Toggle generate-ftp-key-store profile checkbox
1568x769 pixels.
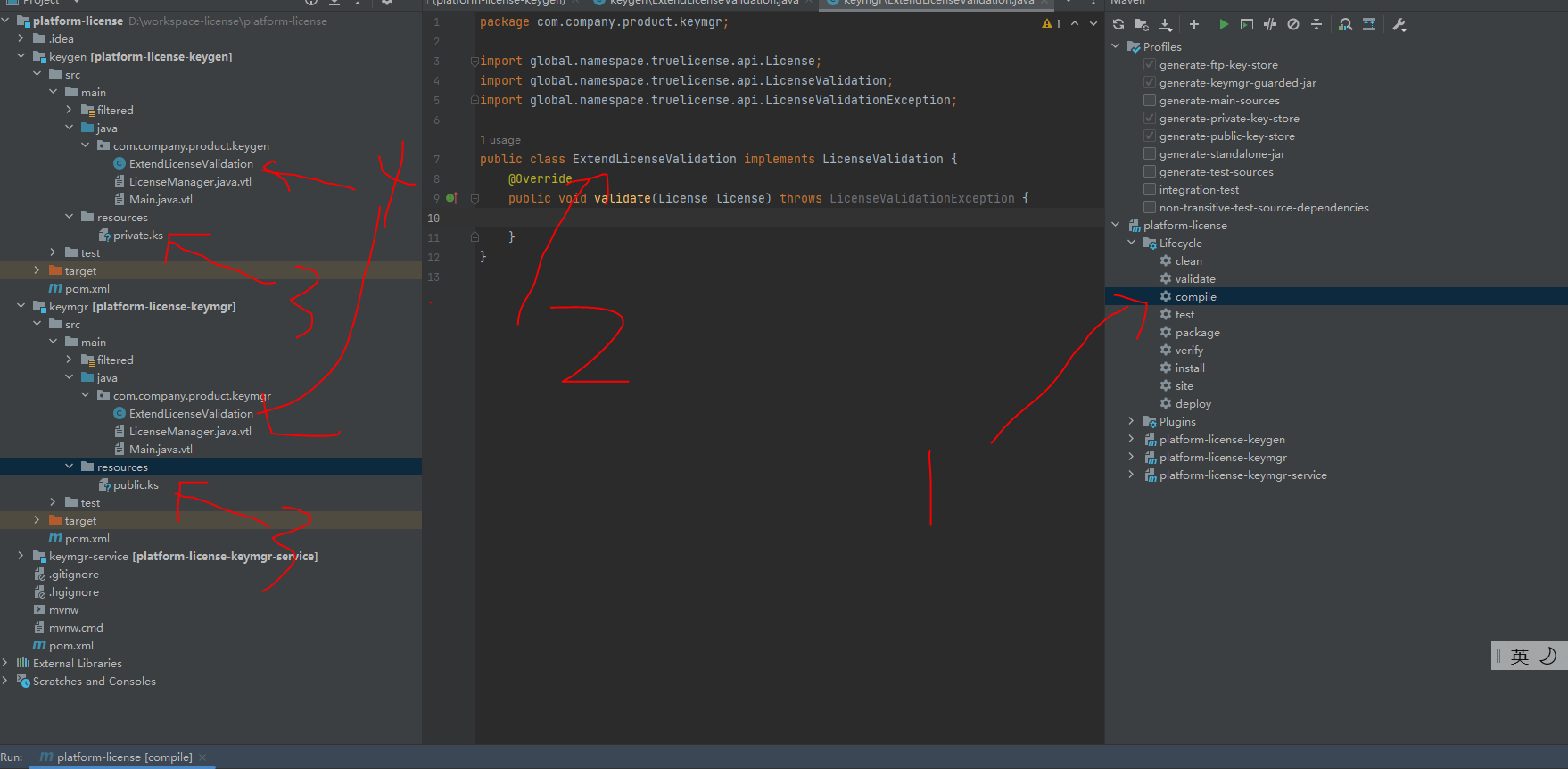click(x=1150, y=64)
